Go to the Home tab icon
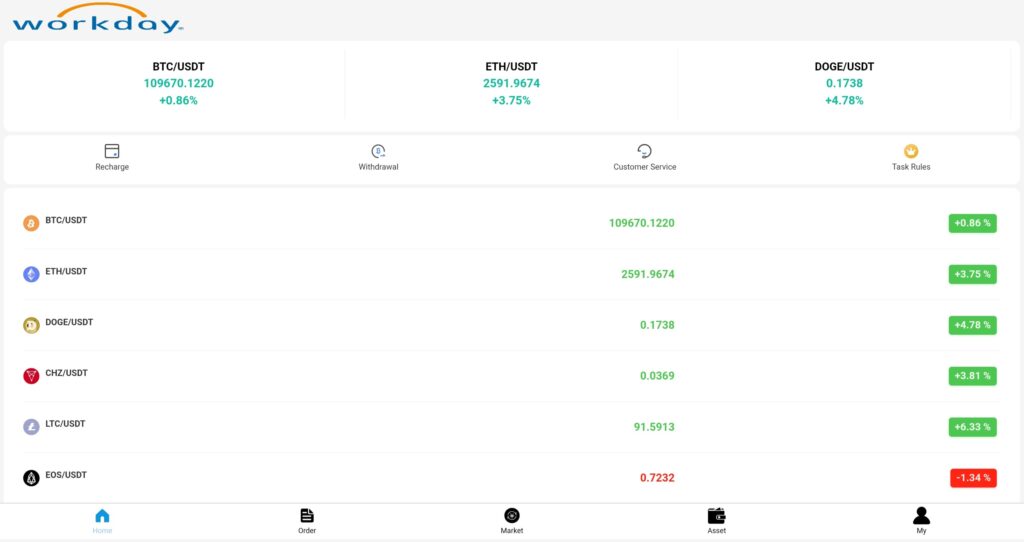1024x542 pixels. (x=102, y=516)
